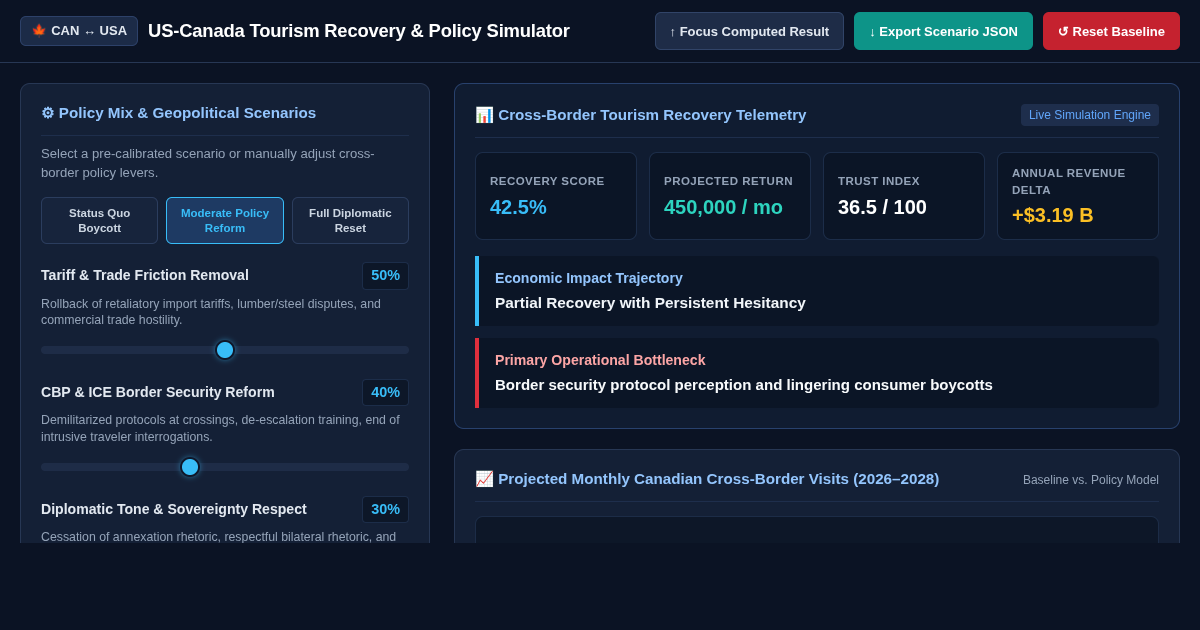Adjust the CBP & ICE Border Security slider
The width and height of the screenshot is (1200, 630).
(x=225, y=467)
